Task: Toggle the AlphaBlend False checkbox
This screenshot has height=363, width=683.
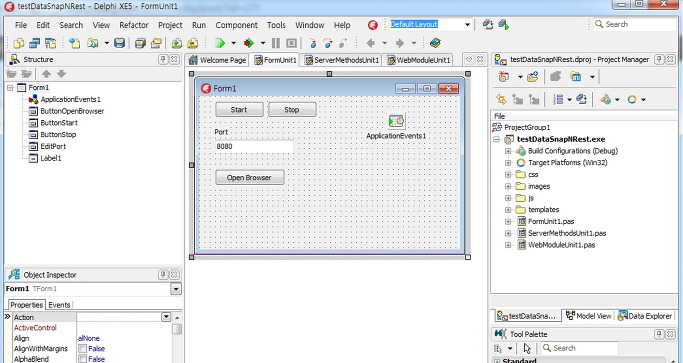Action: [x=82, y=359]
